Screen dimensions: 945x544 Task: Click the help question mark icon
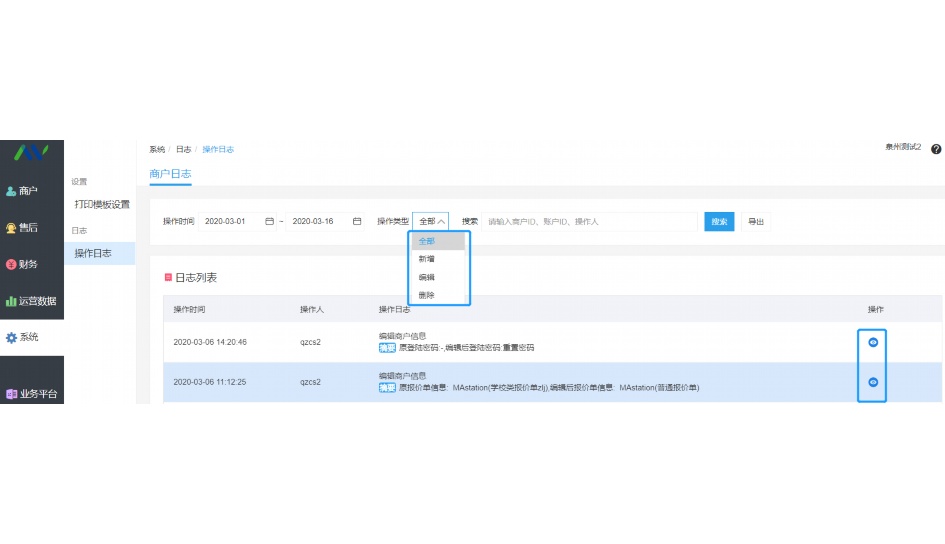click(x=936, y=149)
